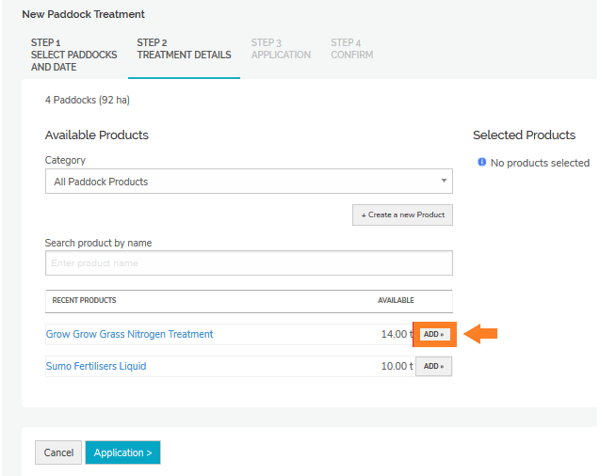Click Create a new Product button
The height and width of the screenshot is (476, 600).
click(402, 215)
